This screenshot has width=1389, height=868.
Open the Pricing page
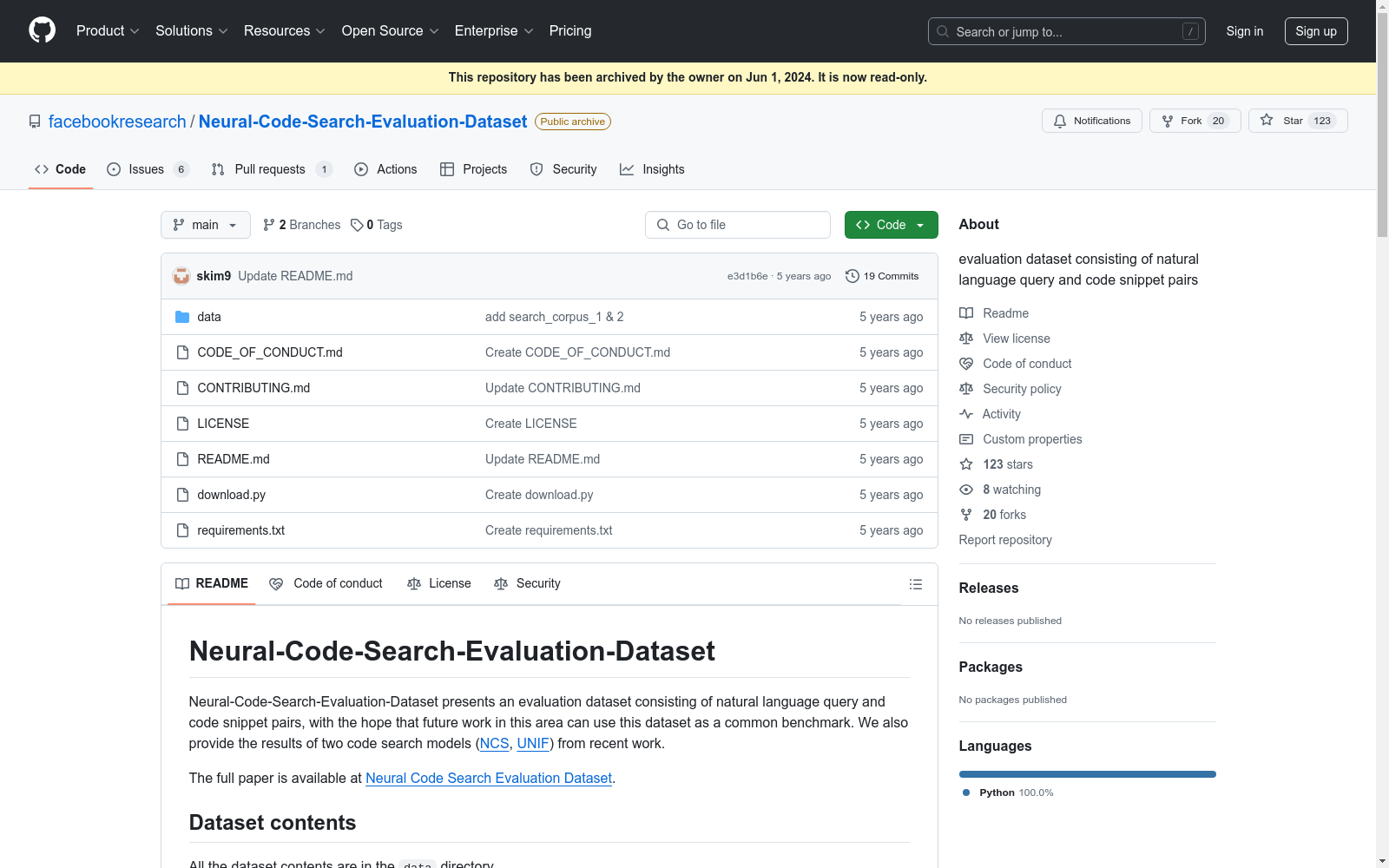click(x=570, y=31)
